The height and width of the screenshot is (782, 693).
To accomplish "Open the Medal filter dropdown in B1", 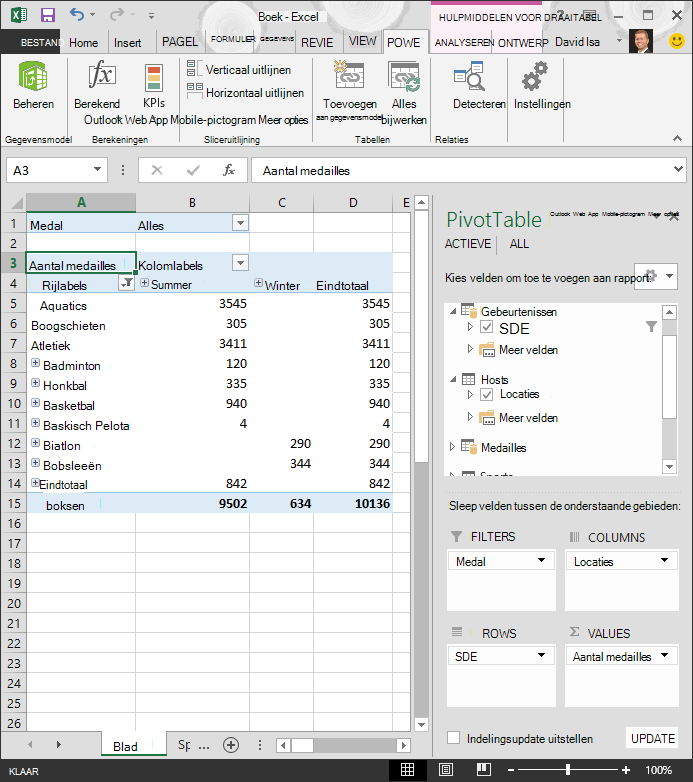I will click(x=240, y=222).
